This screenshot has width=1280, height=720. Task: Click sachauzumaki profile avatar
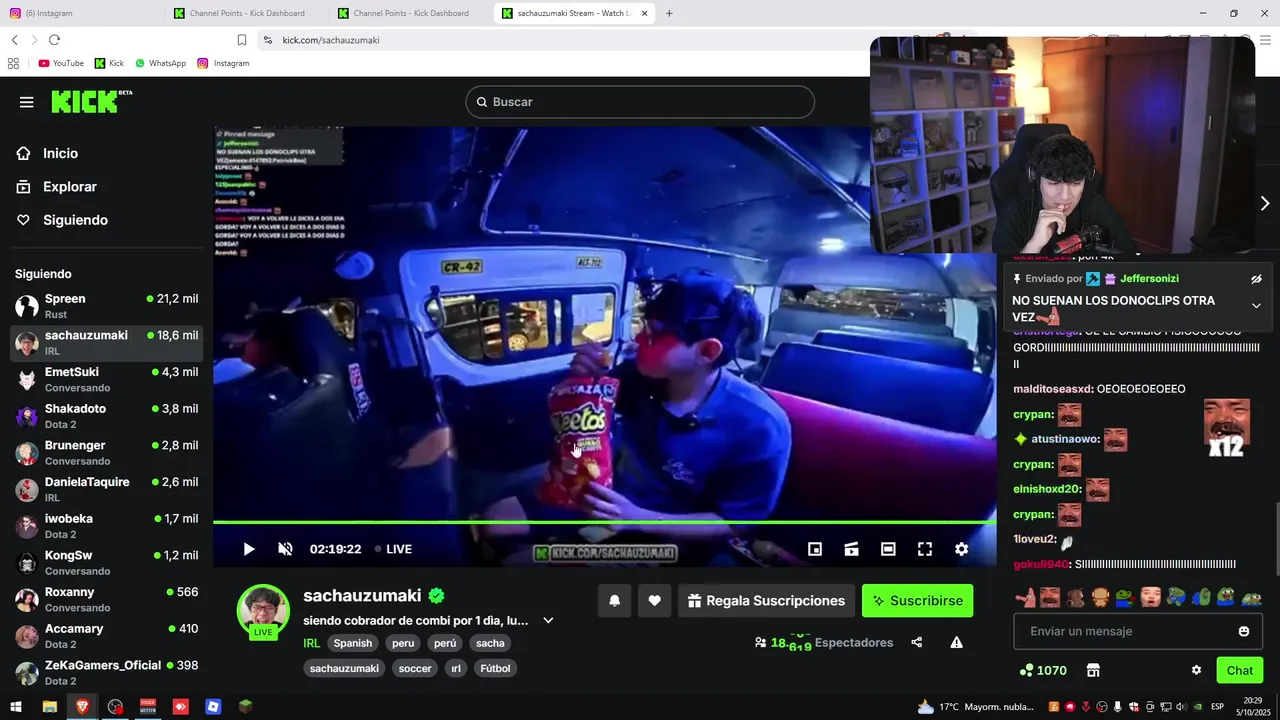[x=263, y=610]
